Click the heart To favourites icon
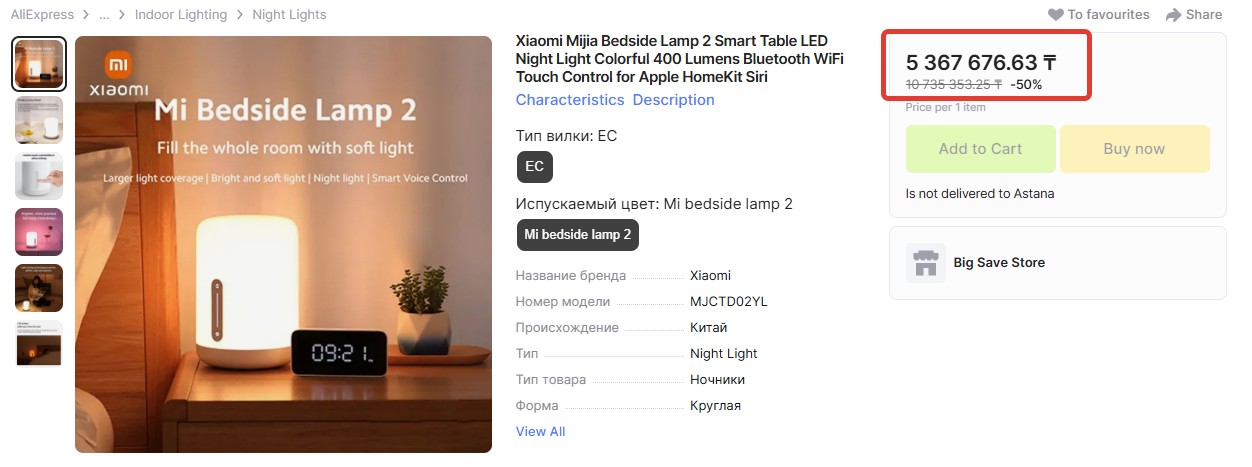 1056,15
